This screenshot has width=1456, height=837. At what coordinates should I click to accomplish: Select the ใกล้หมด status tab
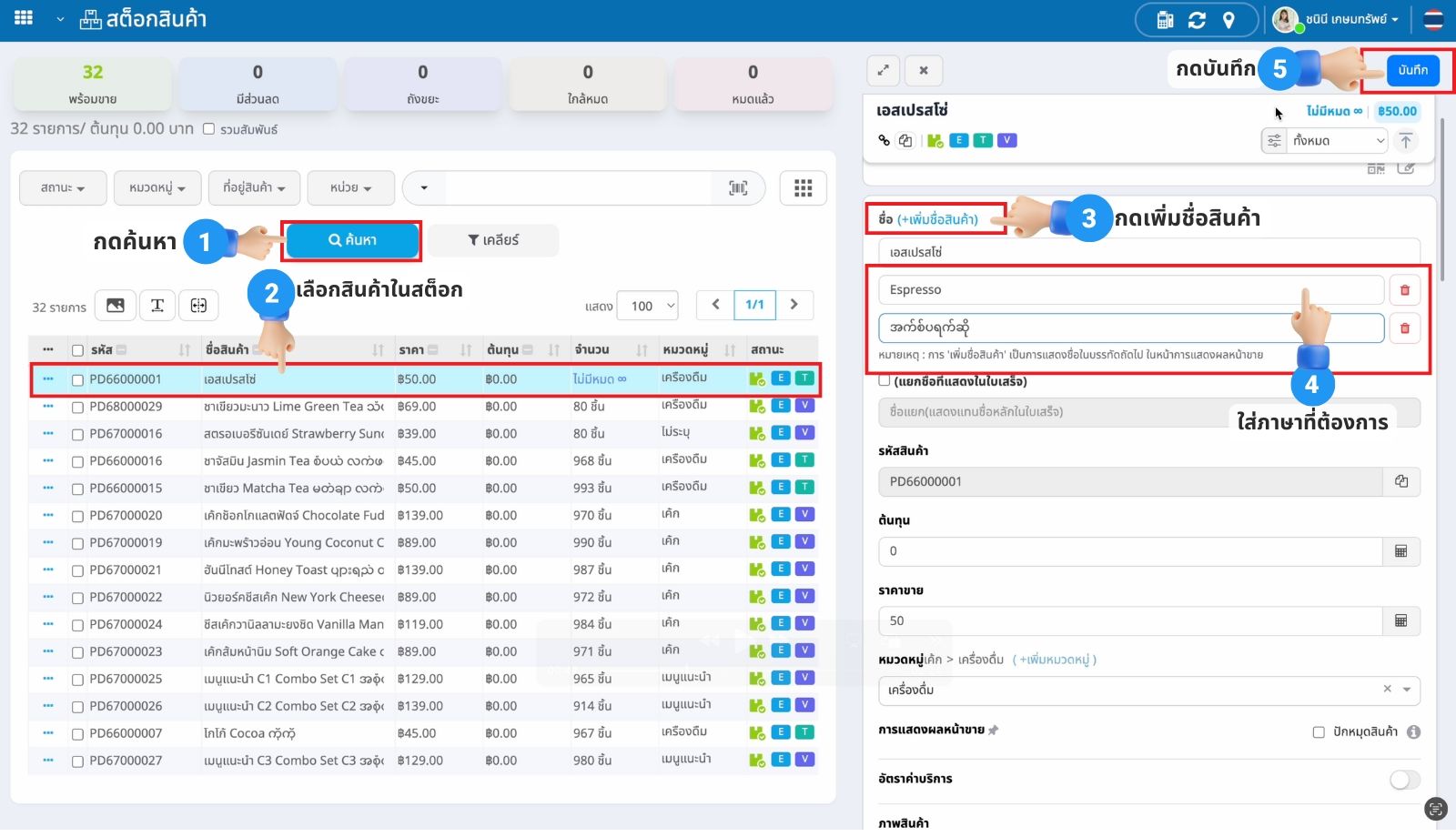coord(588,84)
